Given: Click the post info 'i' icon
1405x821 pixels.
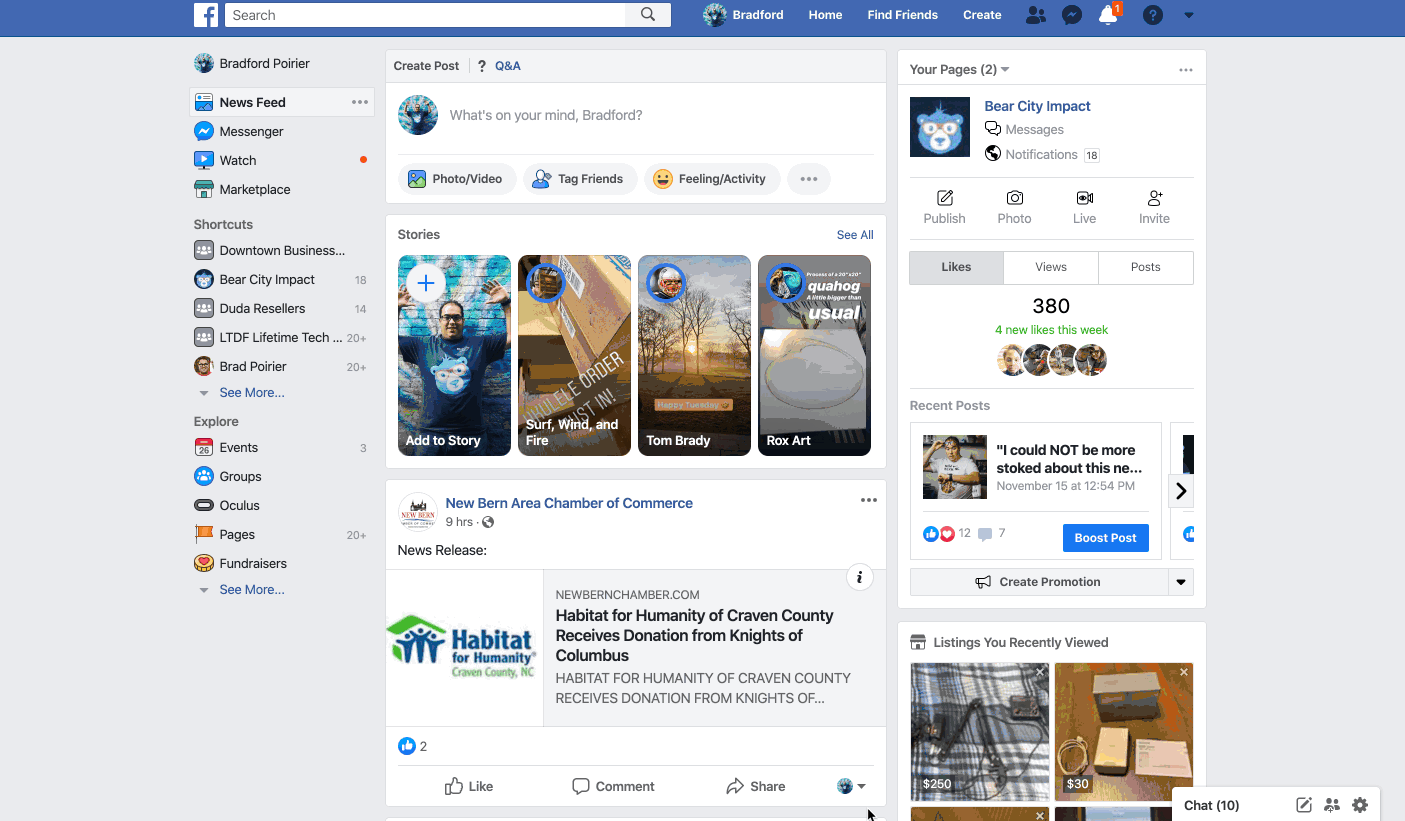Looking at the screenshot, I should coord(859,577).
